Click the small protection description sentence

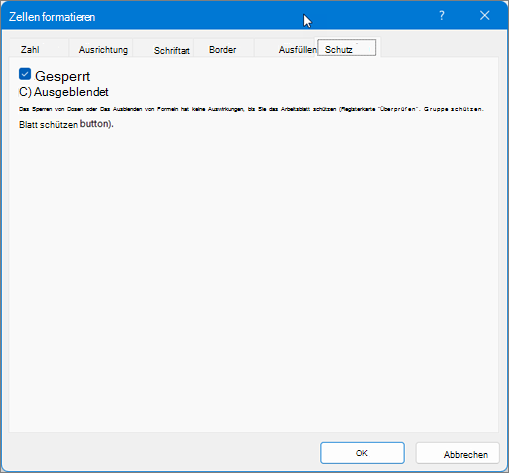[251, 109]
